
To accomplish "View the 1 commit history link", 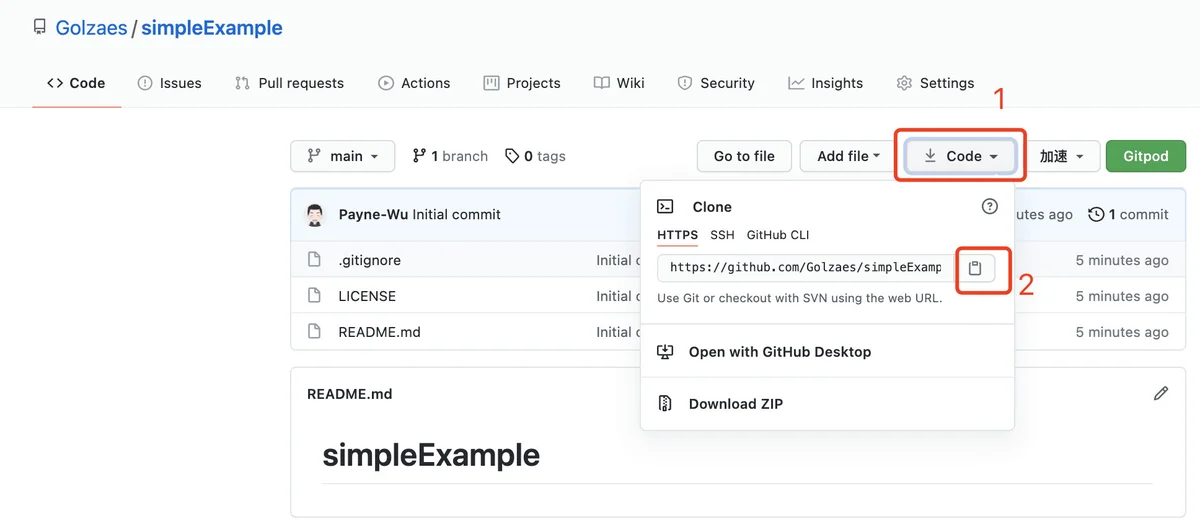I will [x=1128, y=214].
